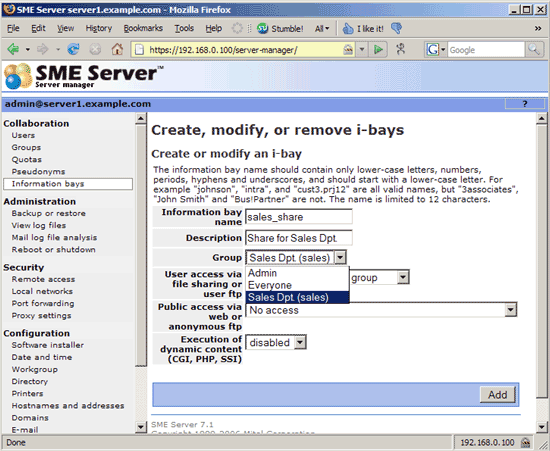Open the Tools menu

(x=184, y=28)
